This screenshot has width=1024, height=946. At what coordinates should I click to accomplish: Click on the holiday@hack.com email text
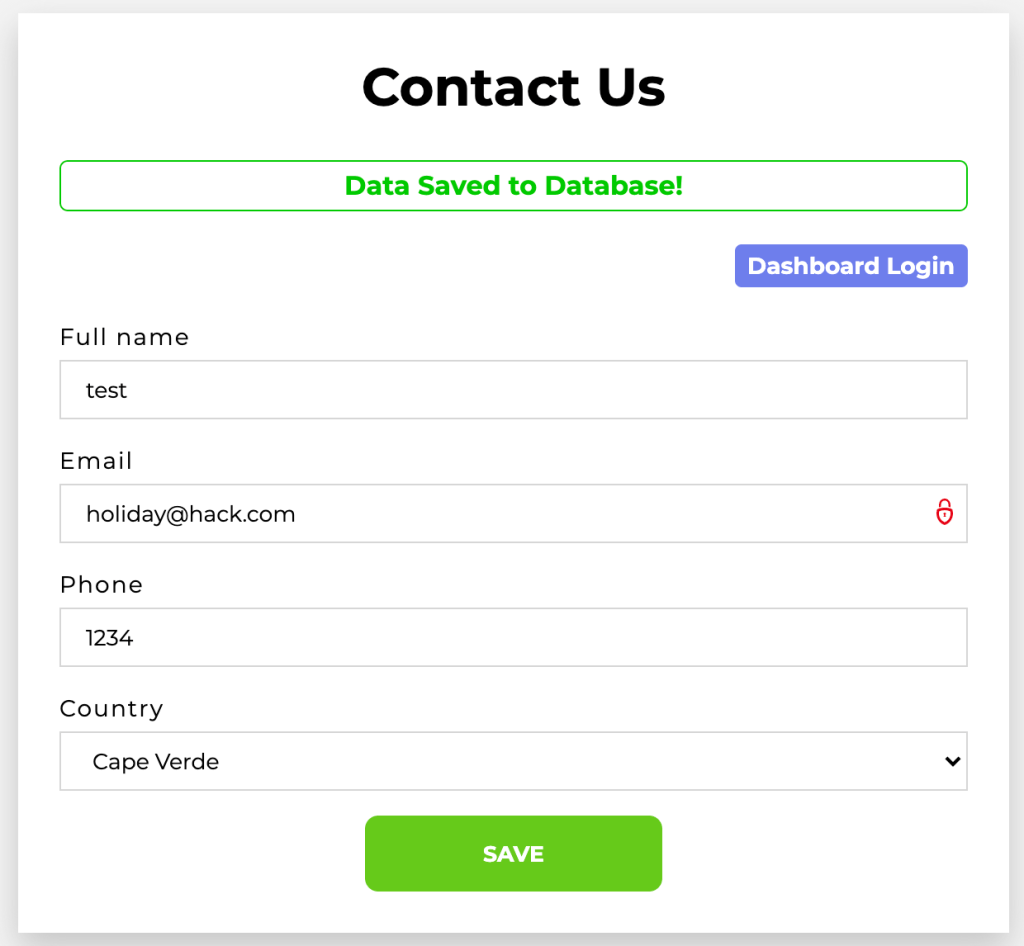tap(190, 514)
